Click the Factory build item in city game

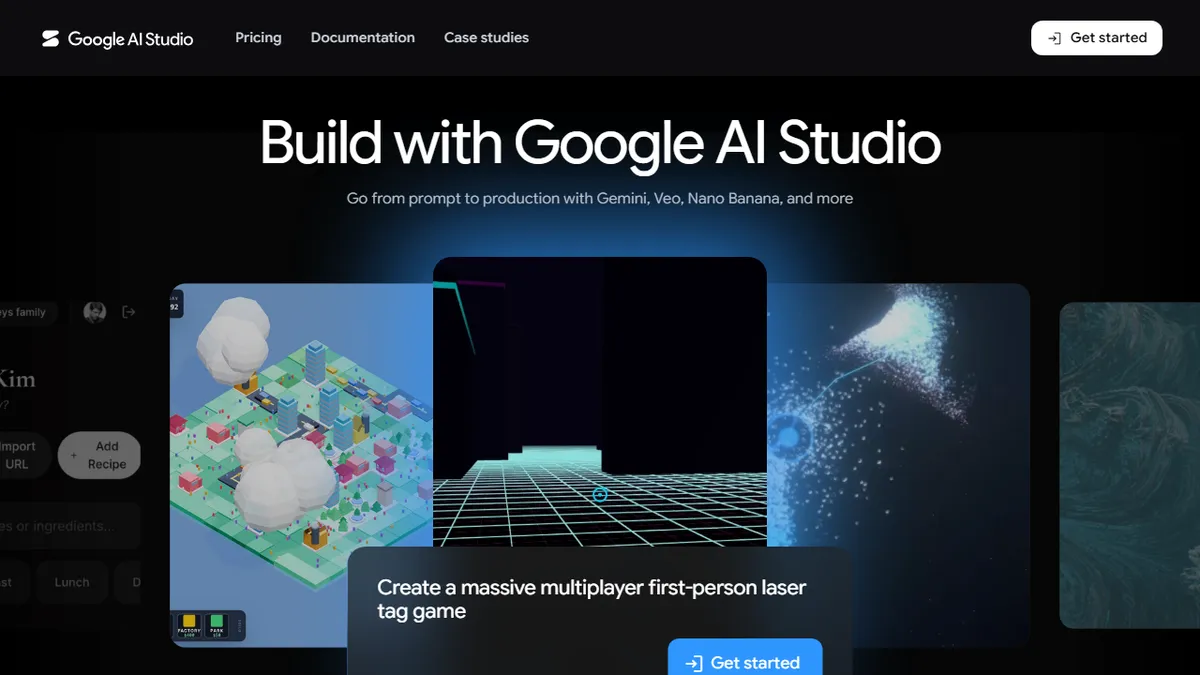click(x=189, y=626)
